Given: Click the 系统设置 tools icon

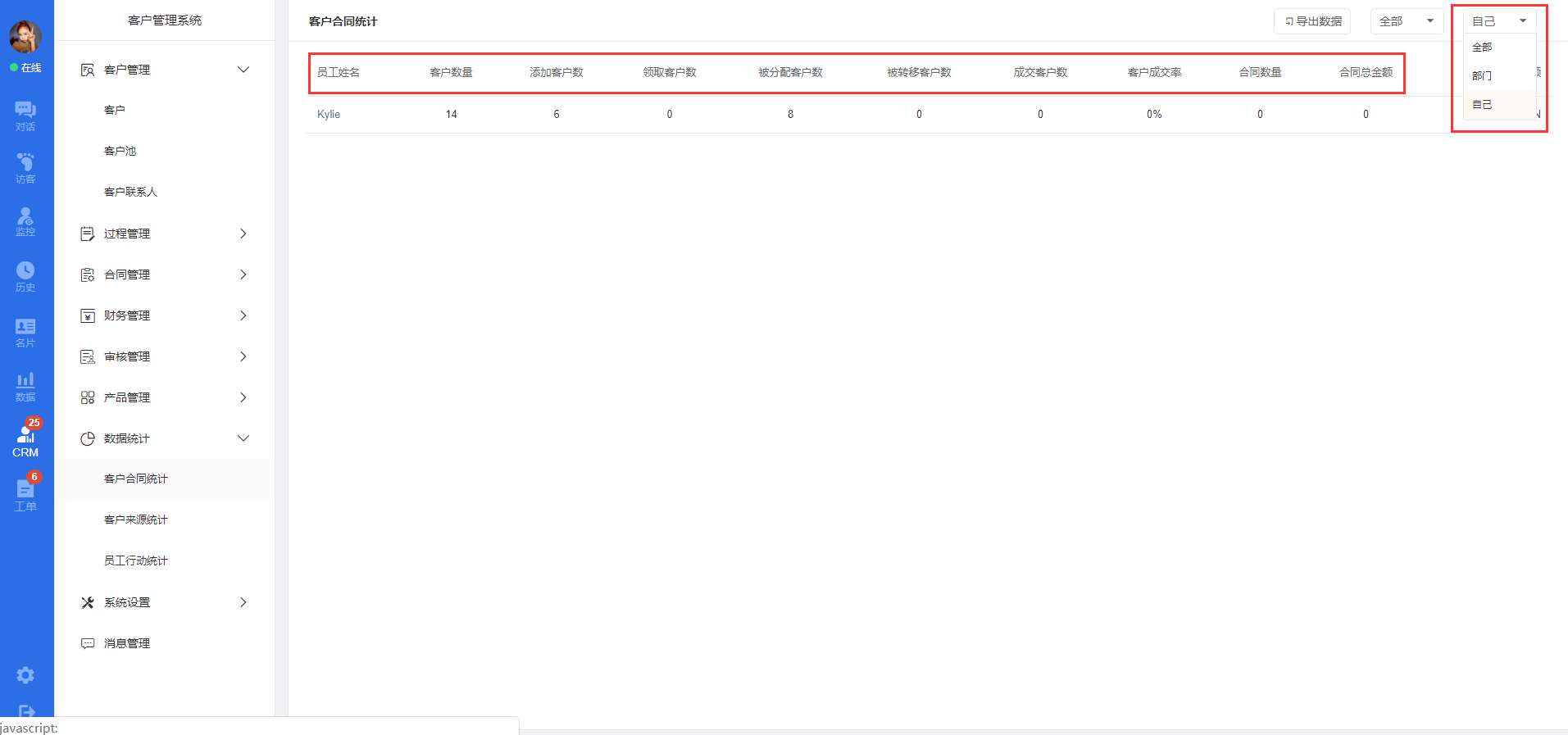Looking at the screenshot, I should pyautogui.click(x=88, y=602).
